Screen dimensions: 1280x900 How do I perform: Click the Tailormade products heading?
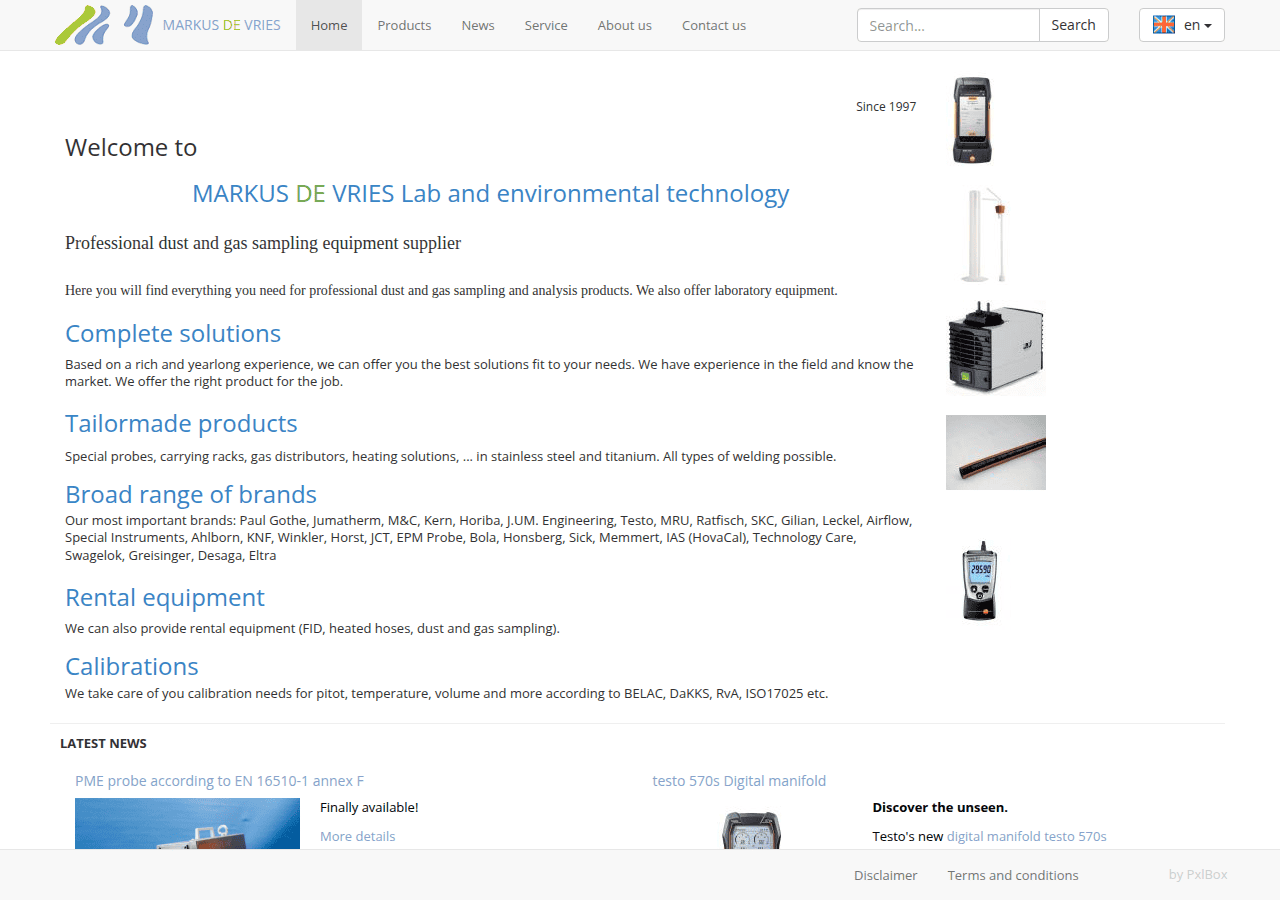[x=181, y=423]
